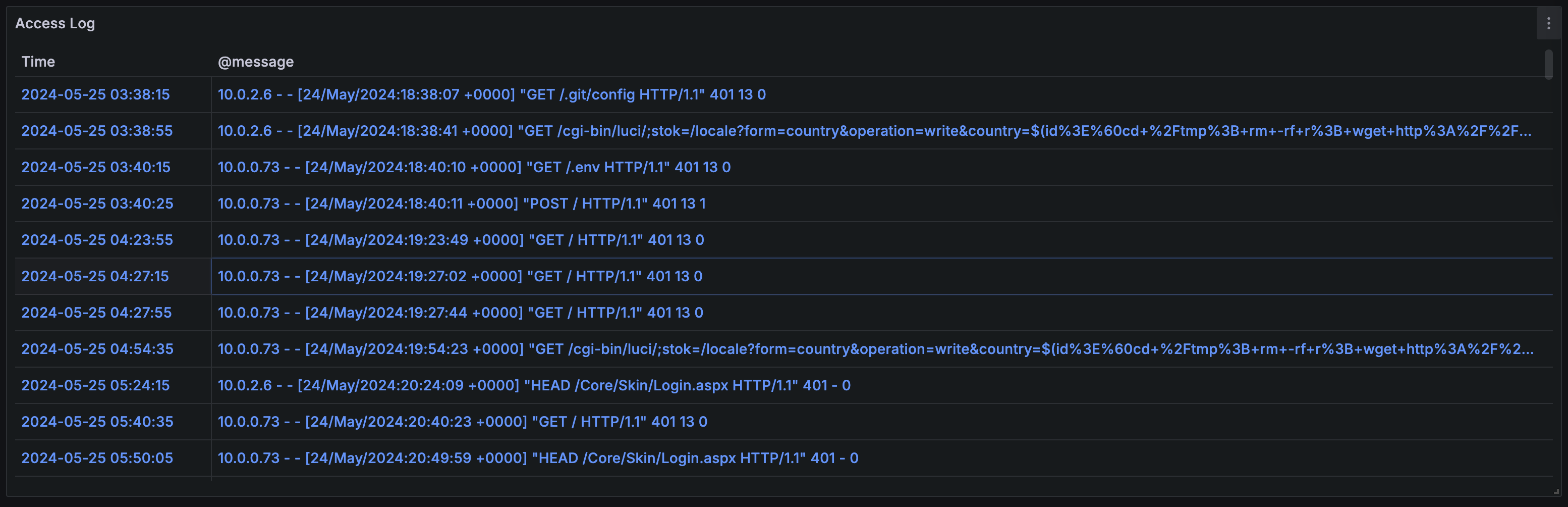The width and height of the screenshot is (1568, 507).
Task: Click the 20:40:23 GET / log message
Action: tap(463, 422)
